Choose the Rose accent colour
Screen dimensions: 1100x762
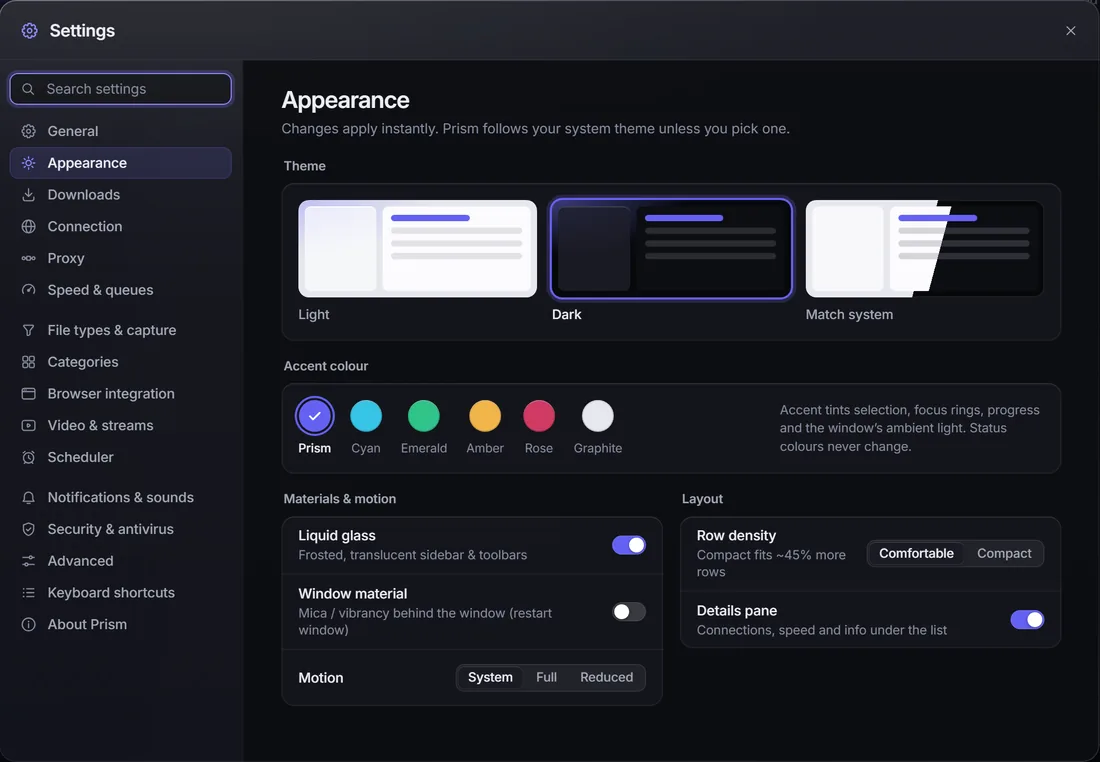[x=539, y=416]
